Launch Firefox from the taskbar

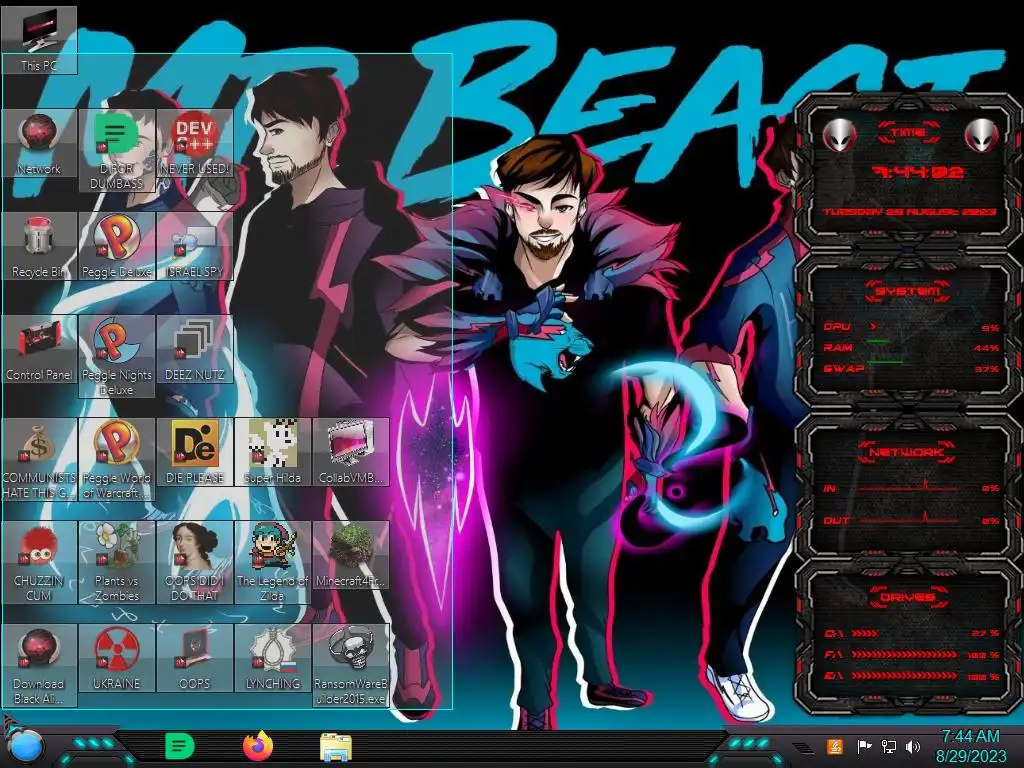(258, 746)
